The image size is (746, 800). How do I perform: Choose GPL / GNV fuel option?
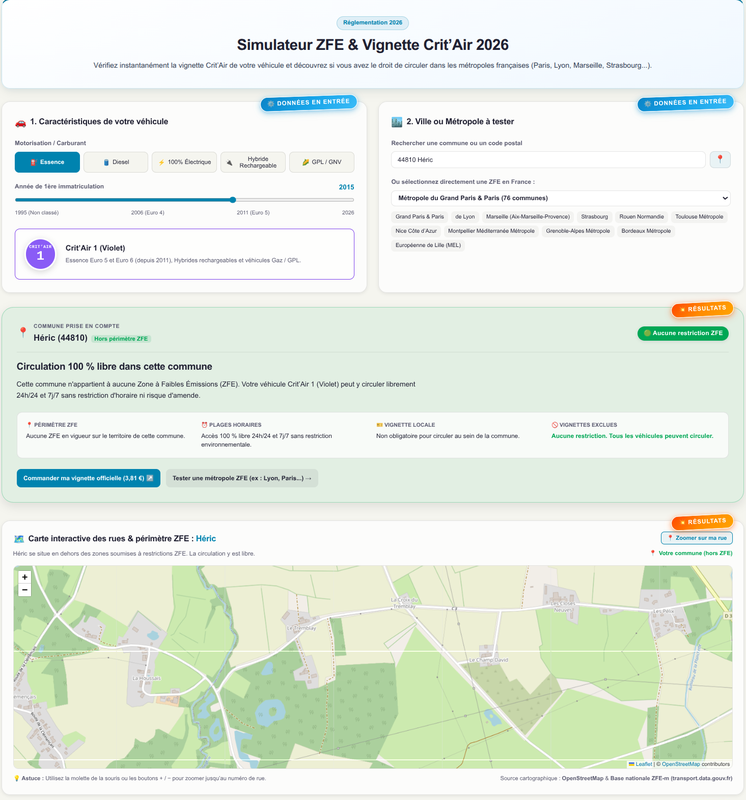coord(321,162)
